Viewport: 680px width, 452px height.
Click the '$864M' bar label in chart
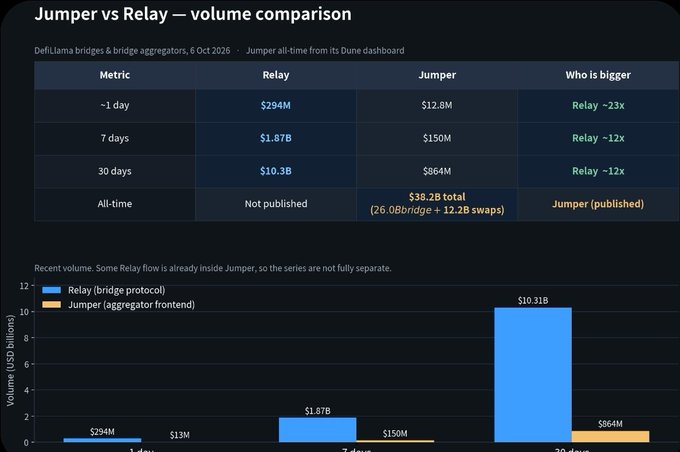[610, 424]
